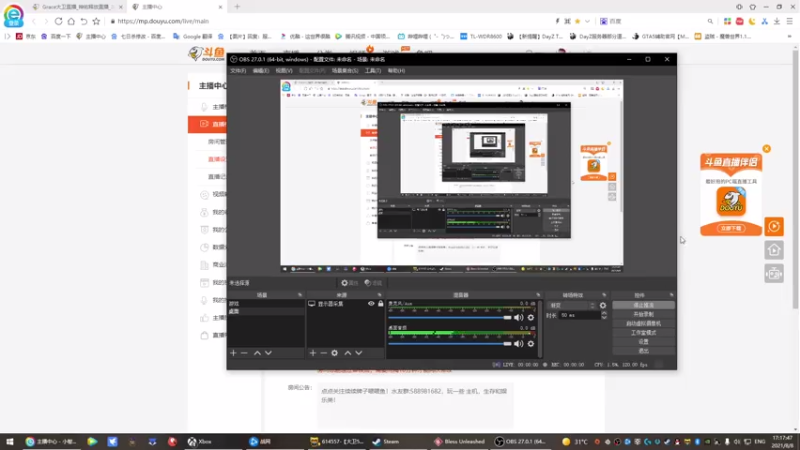The width and height of the screenshot is (800, 450).
Task: Switch to the first browser tab
Action: click(x=77, y=7)
